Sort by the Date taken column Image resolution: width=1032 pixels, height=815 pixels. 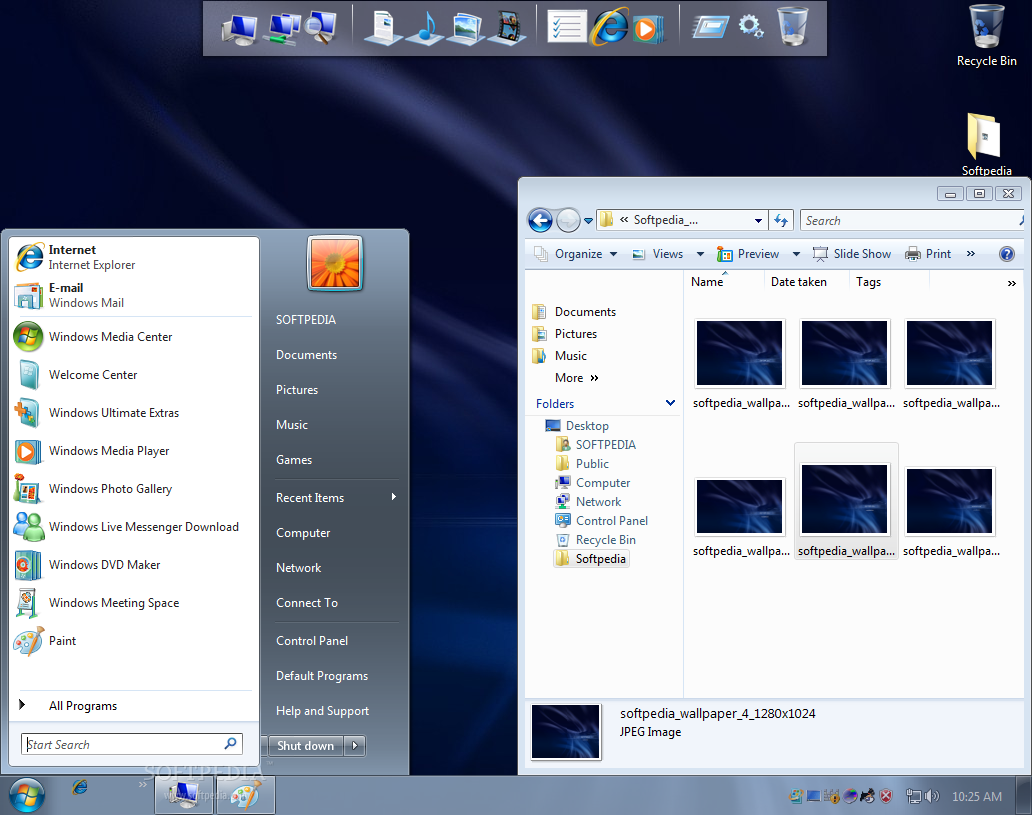click(x=798, y=282)
